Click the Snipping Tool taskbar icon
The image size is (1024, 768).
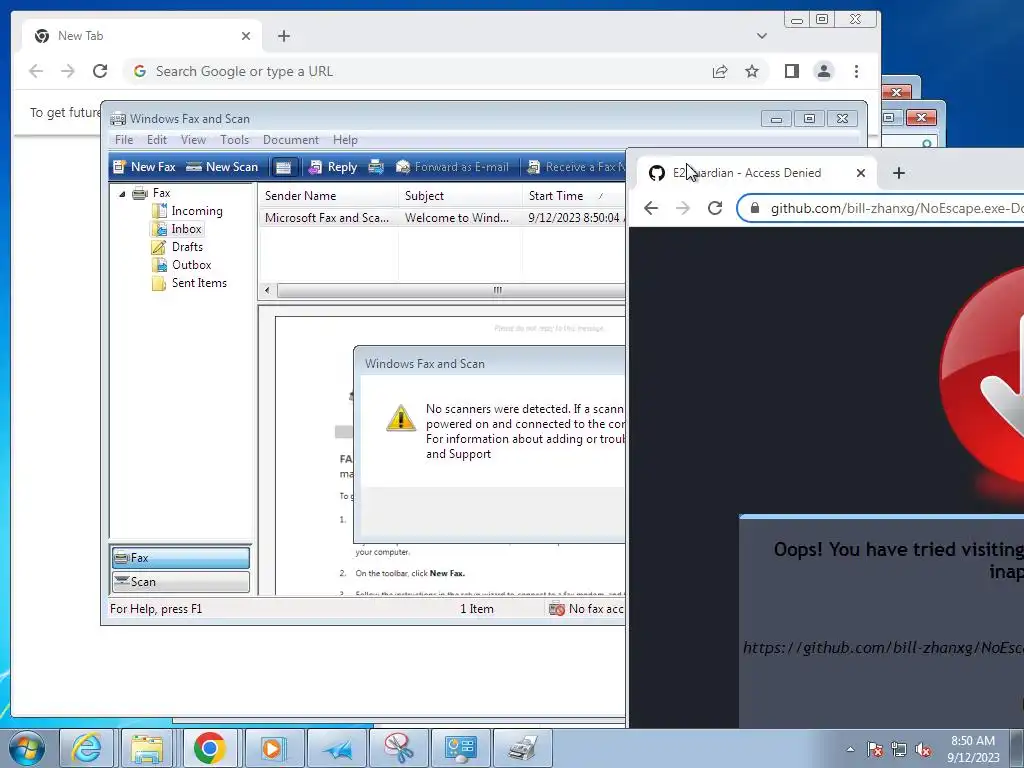point(398,748)
